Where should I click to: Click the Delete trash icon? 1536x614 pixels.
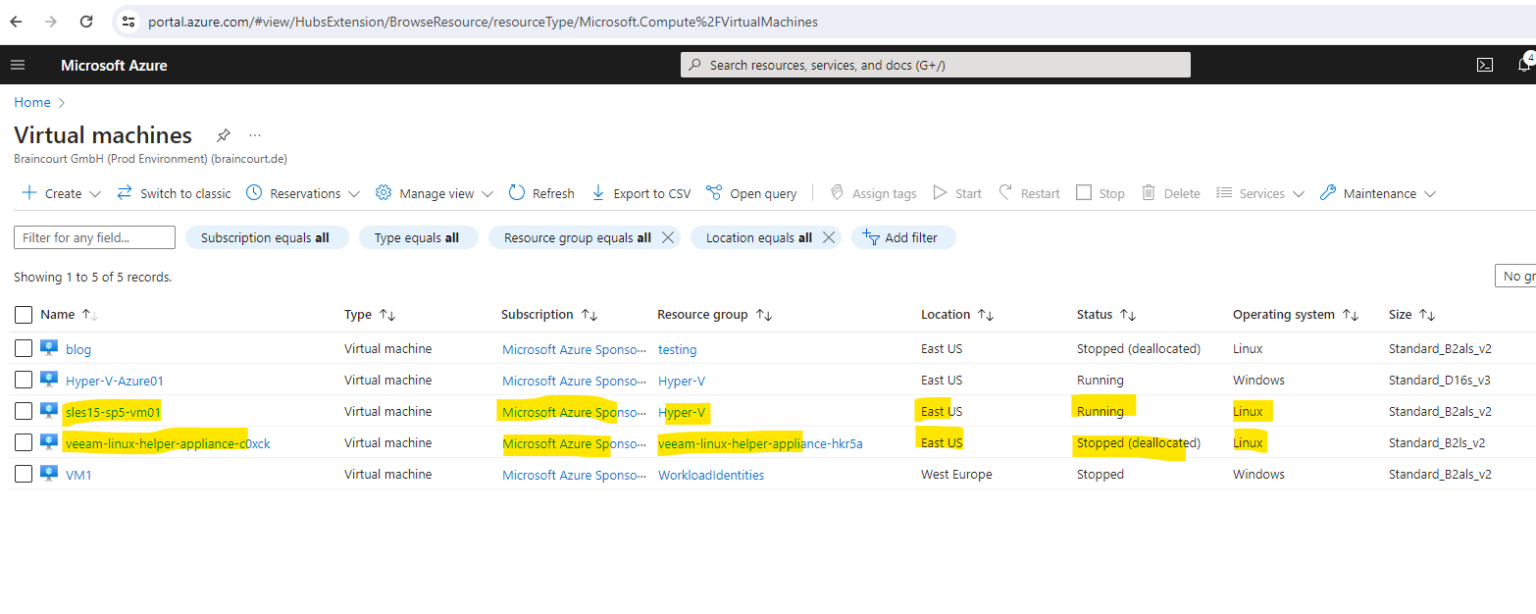[1147, 193]
